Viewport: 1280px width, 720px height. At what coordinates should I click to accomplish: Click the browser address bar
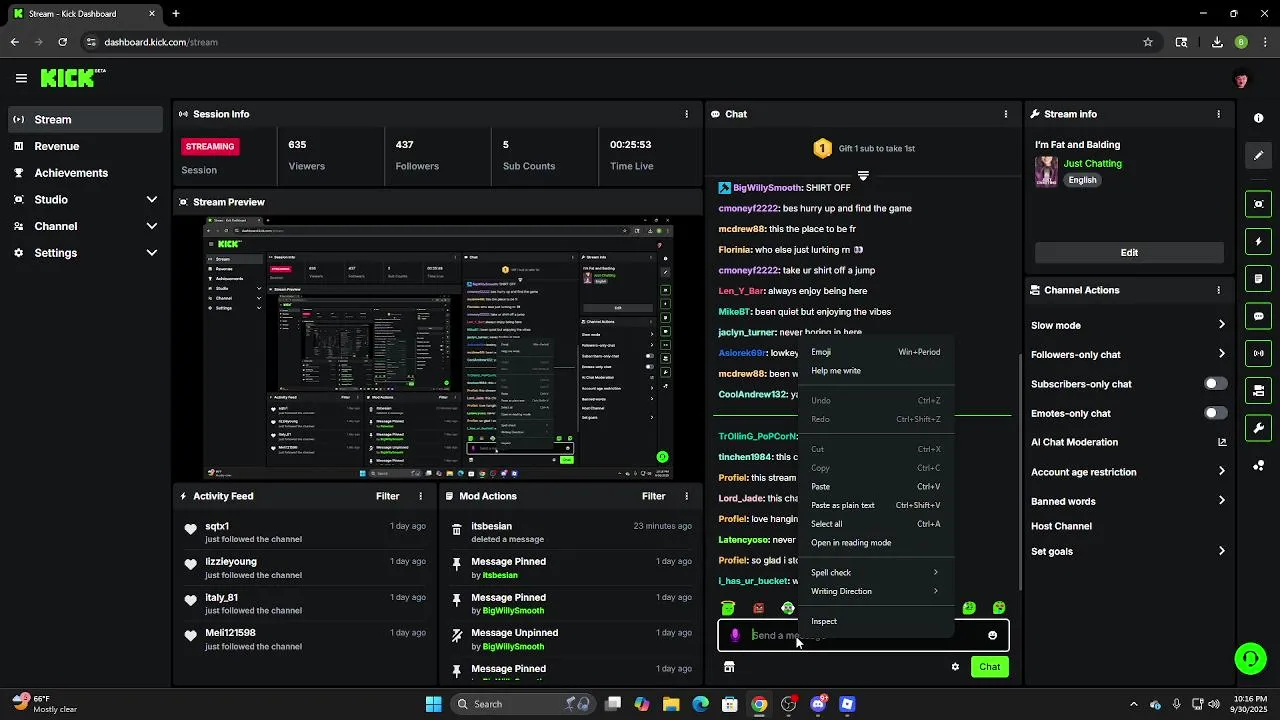(x=610, y=42)
